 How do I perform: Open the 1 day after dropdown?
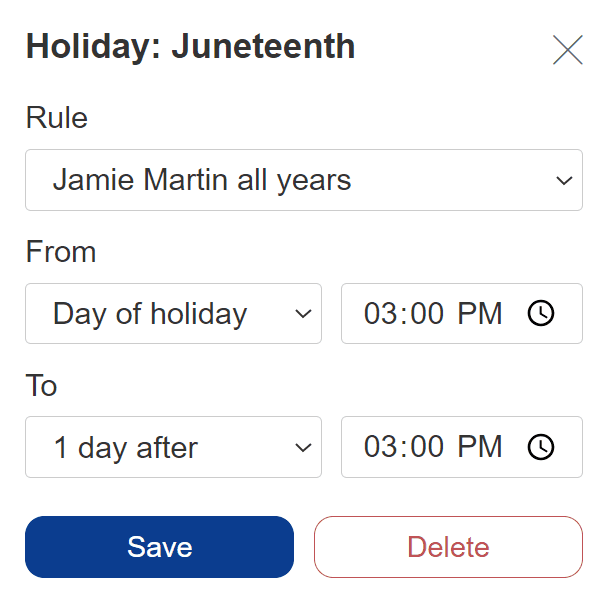pos(173,447)
